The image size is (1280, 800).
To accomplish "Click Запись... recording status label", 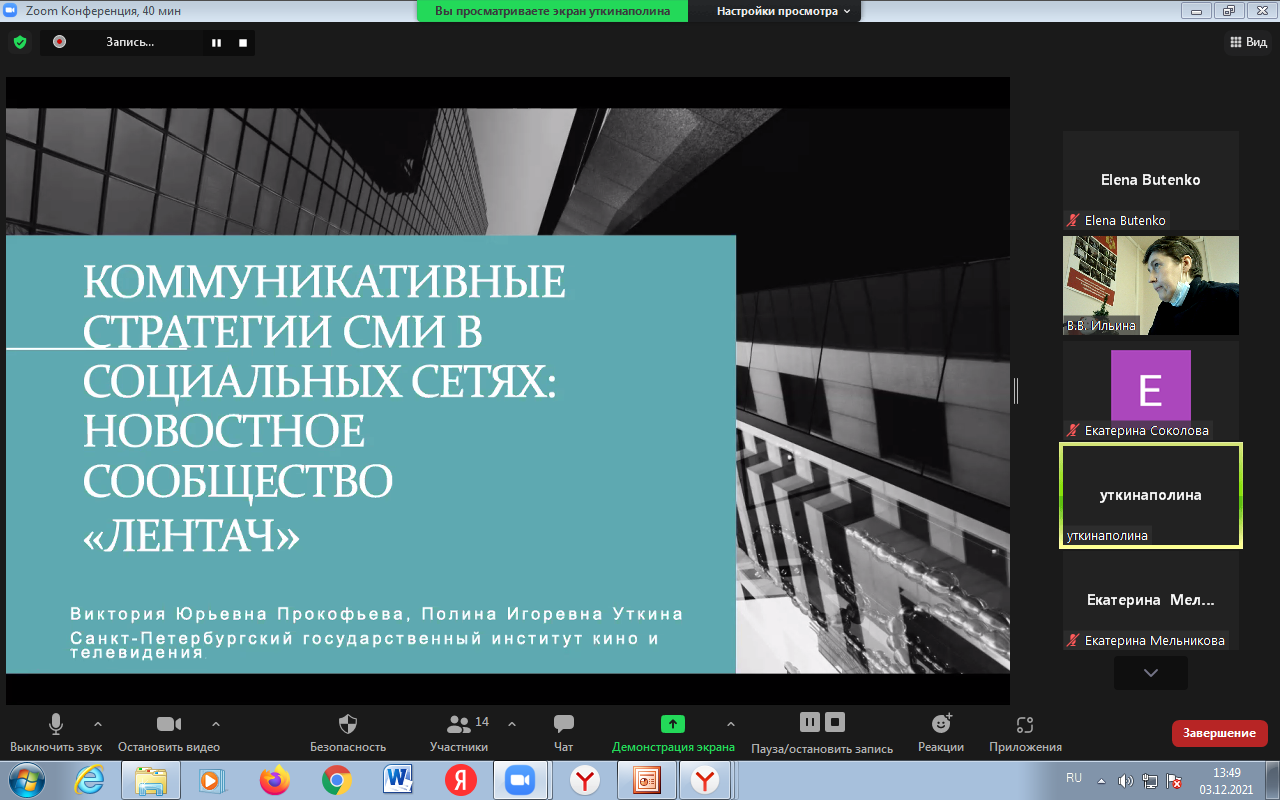I will point(130,42).
